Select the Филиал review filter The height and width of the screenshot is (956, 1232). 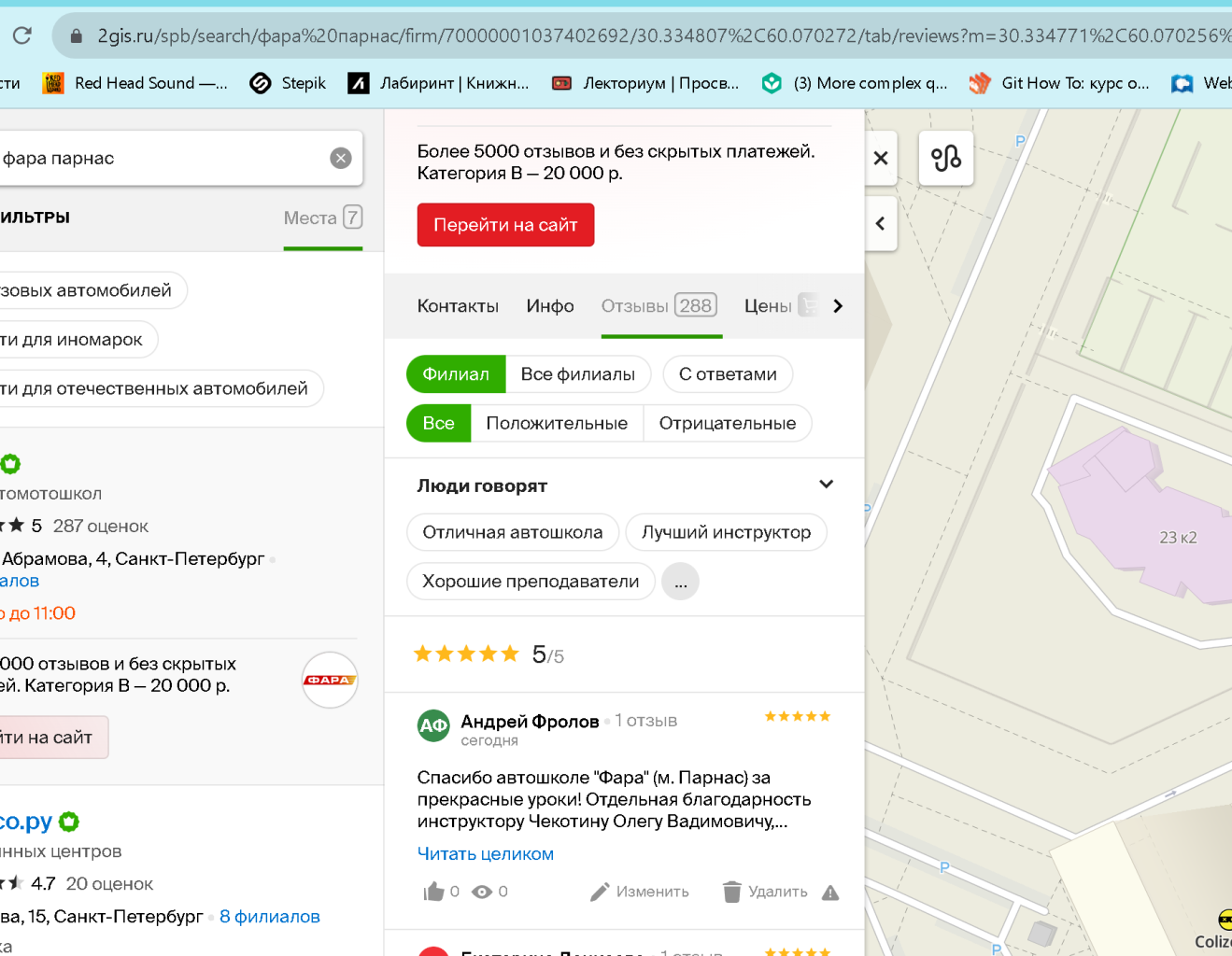point(456,374)
